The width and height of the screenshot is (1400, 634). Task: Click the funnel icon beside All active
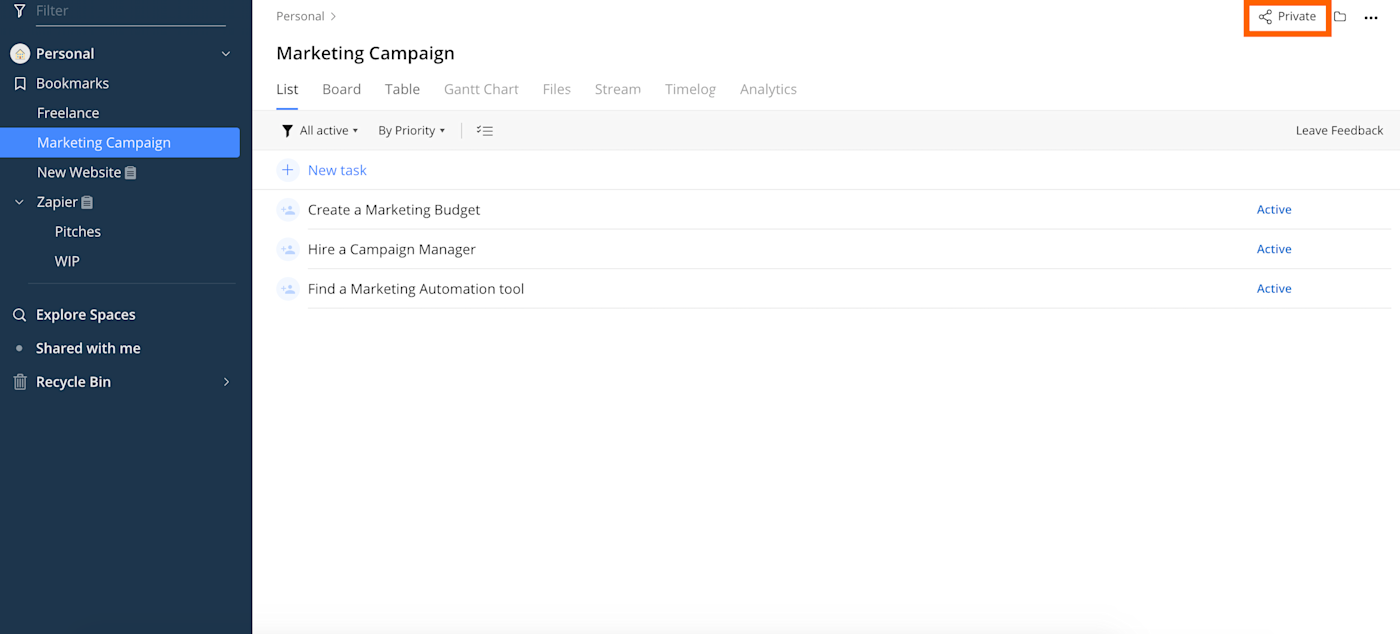[x=287, y=131]
